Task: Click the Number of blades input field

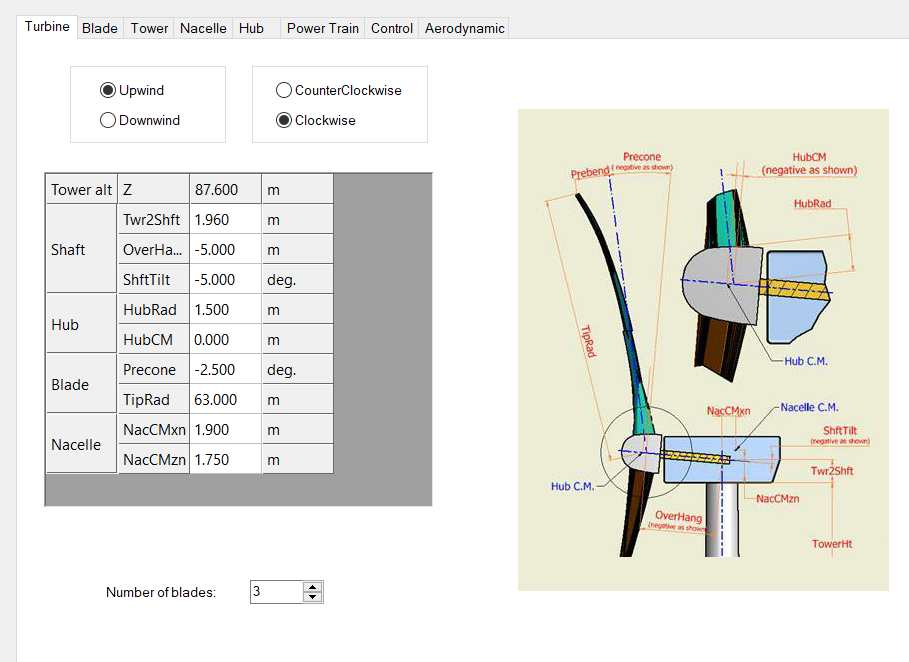Action: 276,592
